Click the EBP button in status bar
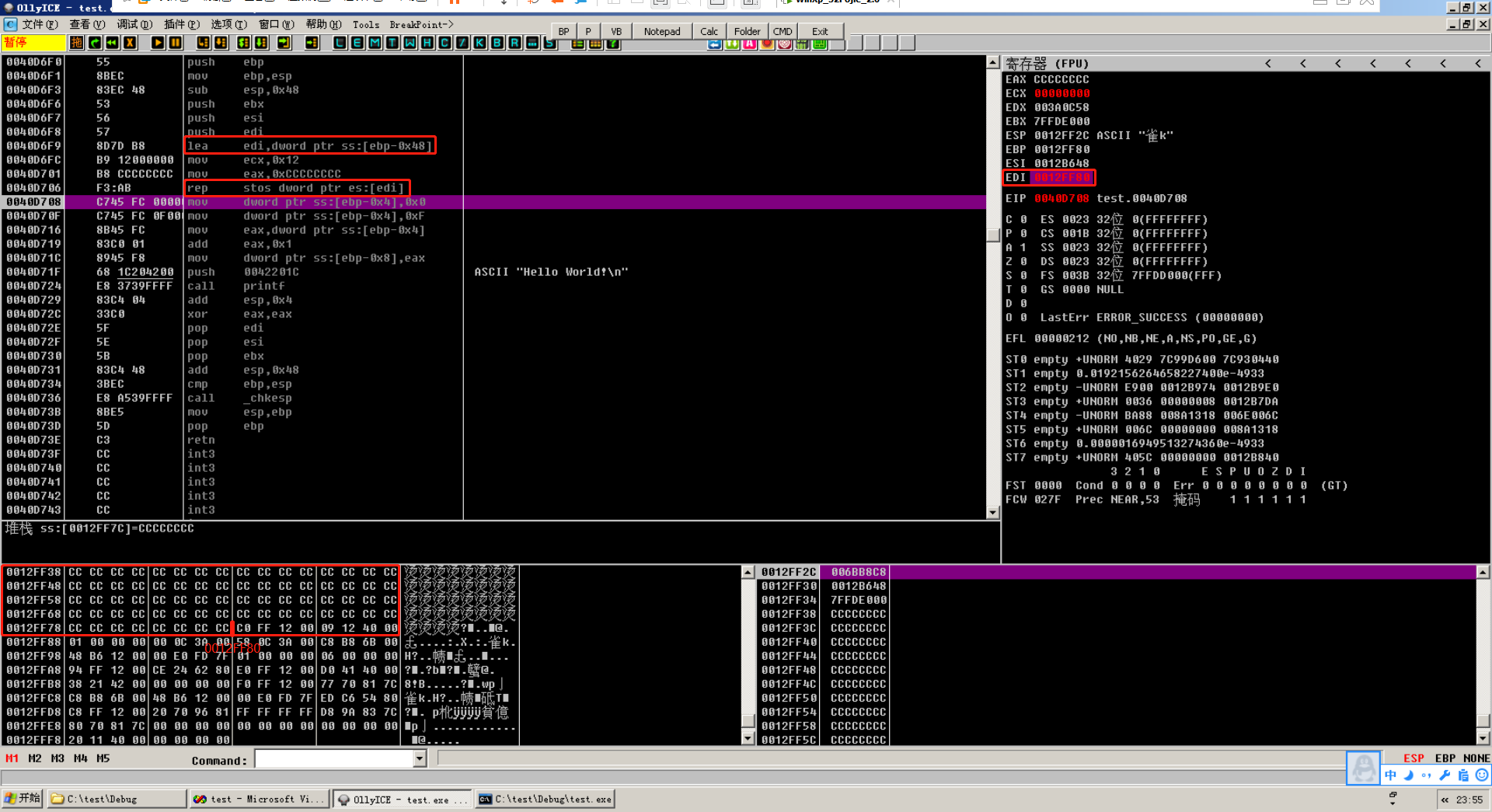 pos(1445,758)
